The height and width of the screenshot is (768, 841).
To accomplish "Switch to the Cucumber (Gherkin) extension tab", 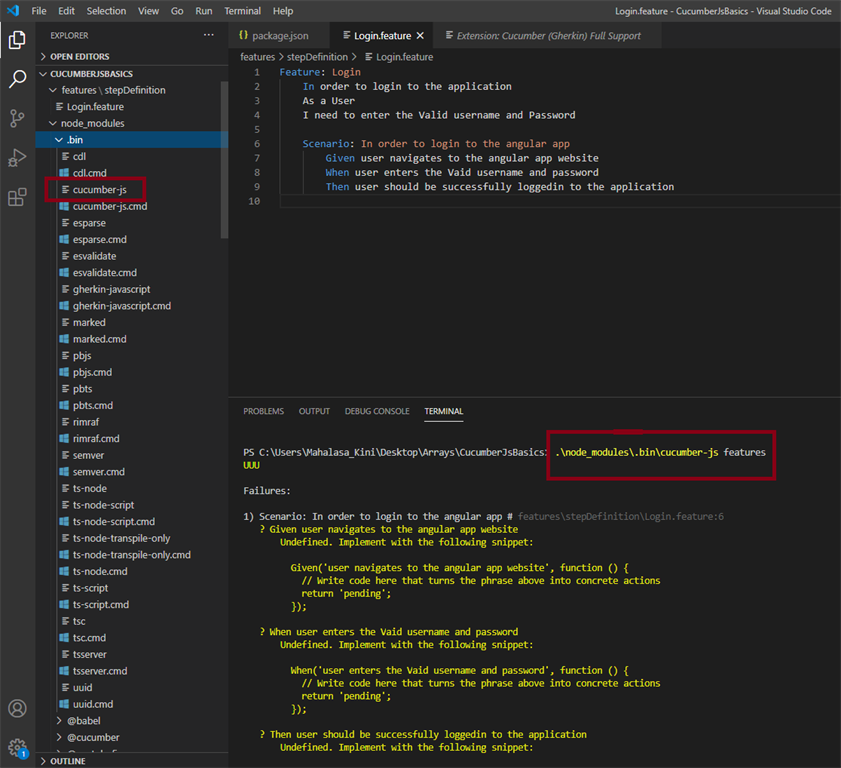I will point(549,35).
